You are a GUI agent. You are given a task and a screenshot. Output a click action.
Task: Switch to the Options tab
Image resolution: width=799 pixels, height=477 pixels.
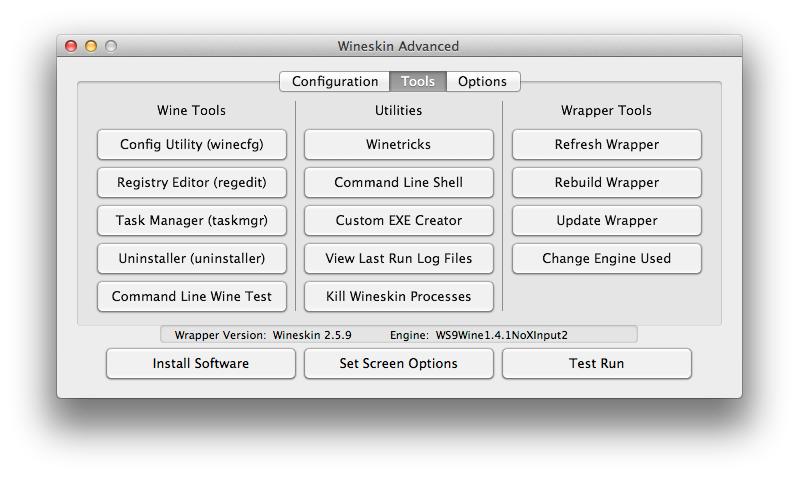point(483,82)
